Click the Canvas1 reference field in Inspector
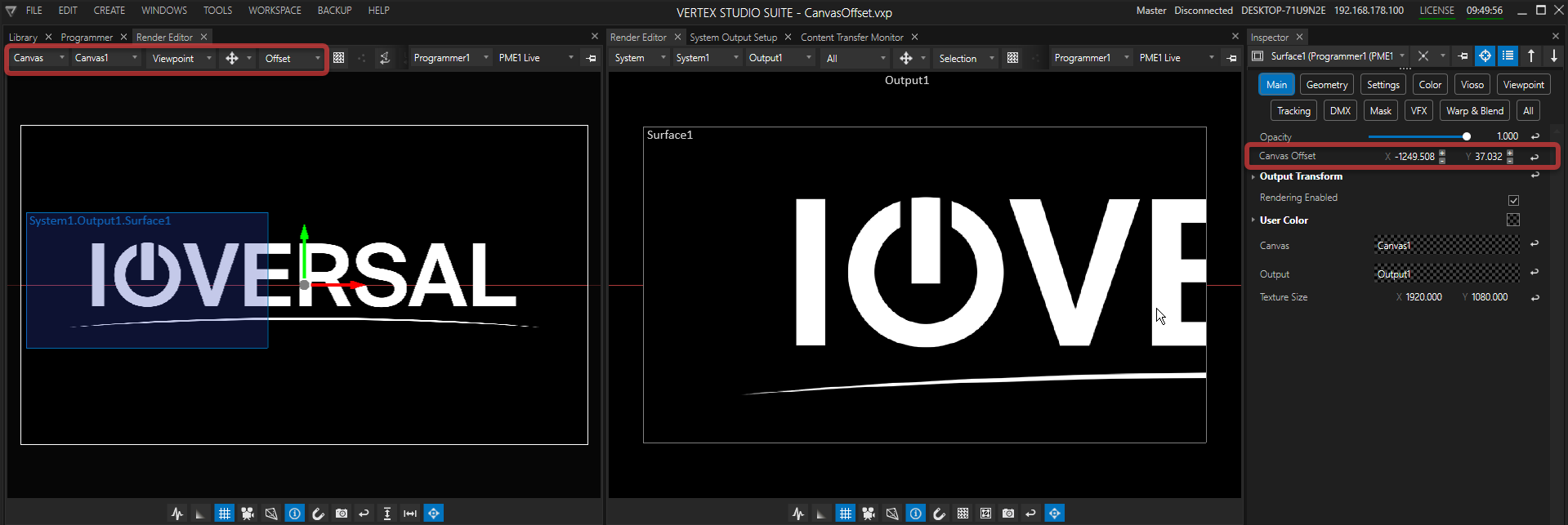Viewport: 1568px width, 525px height. tap(1446, 245)
